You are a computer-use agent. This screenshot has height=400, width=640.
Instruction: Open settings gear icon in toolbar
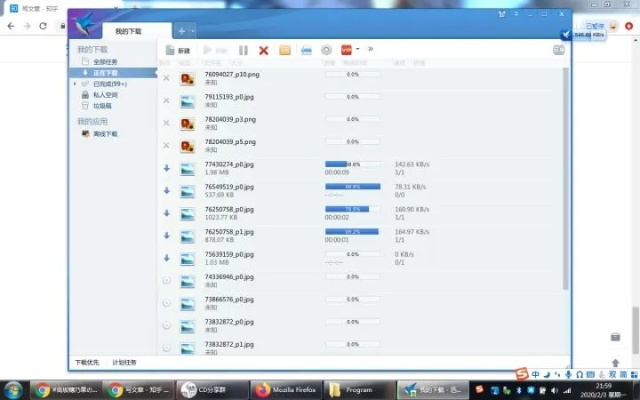click(x=326, y=49)
